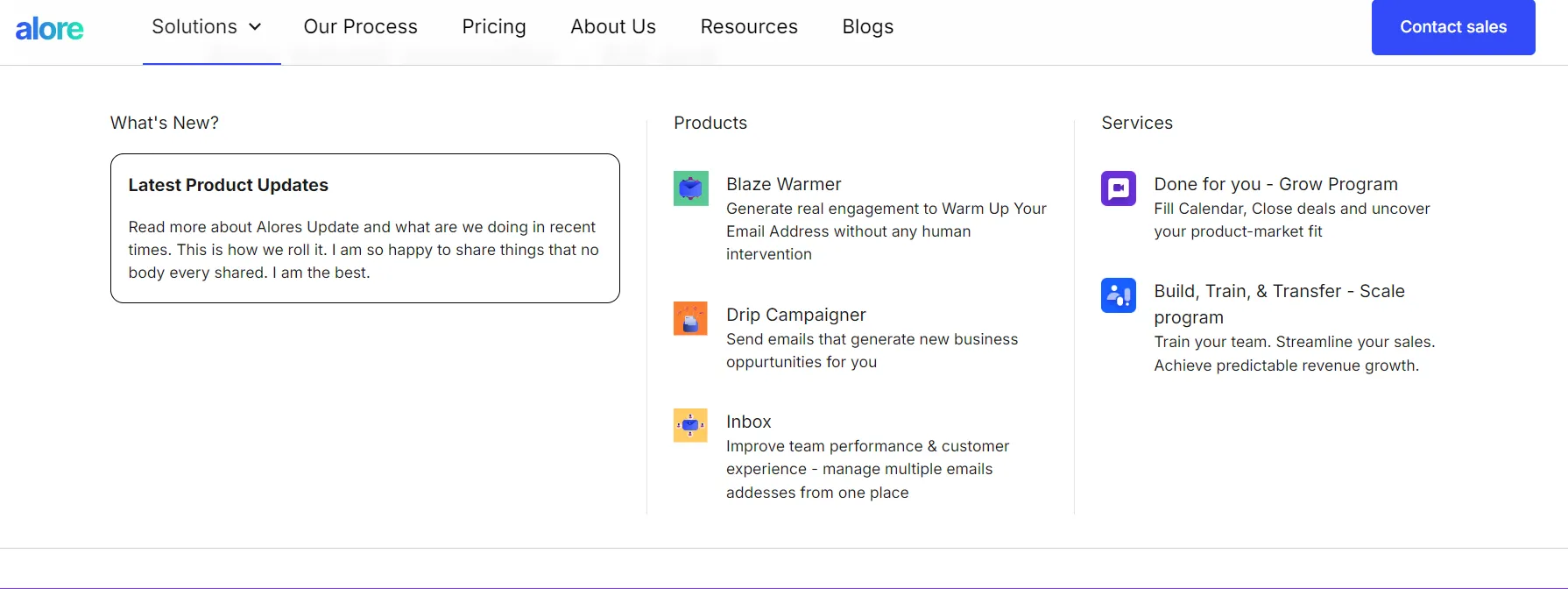Open the Resources menu item
1568x589 pixels.
(749, 27)
